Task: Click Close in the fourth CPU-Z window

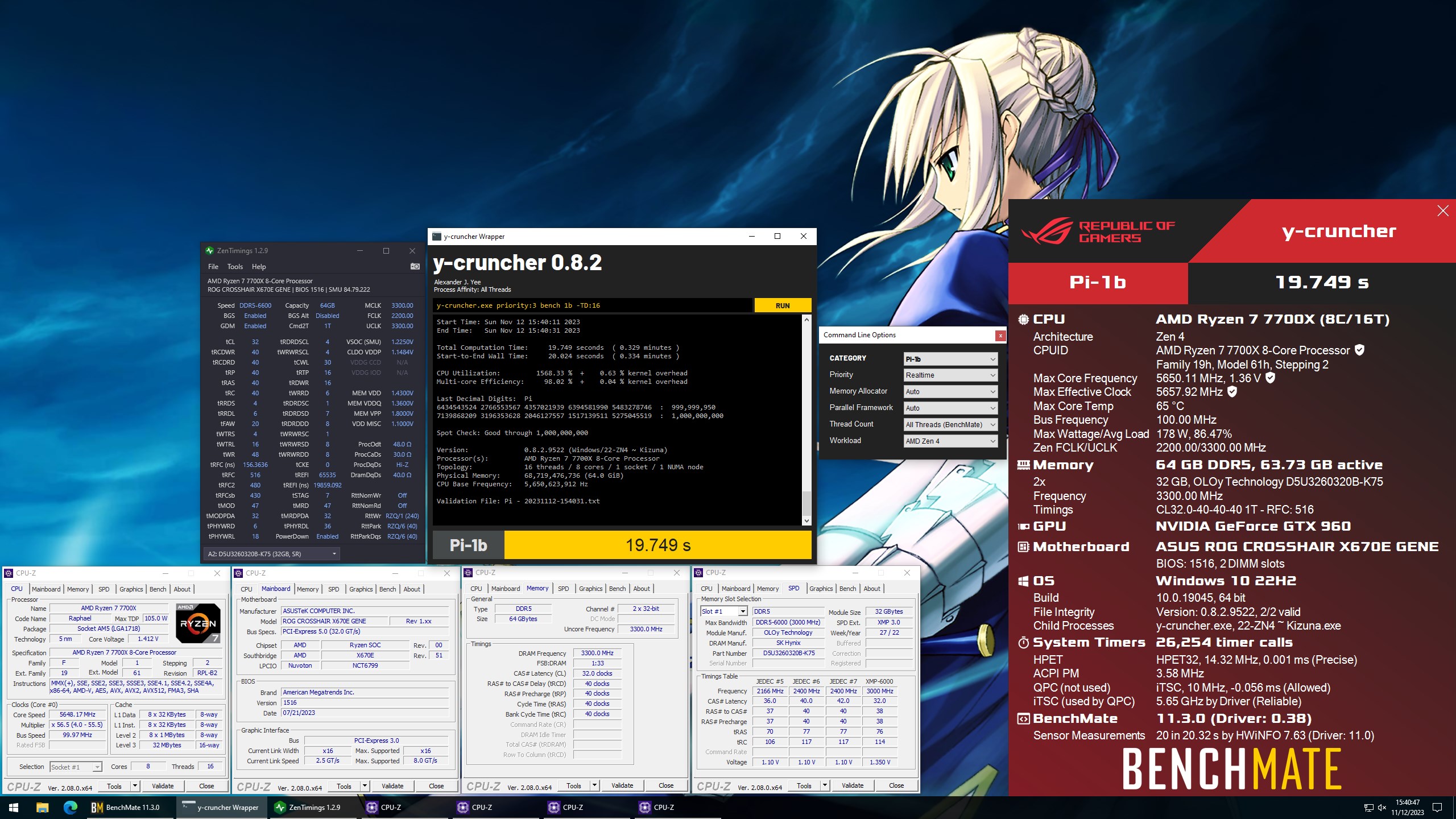Action: pyautogui.click(x=896, y=786)
